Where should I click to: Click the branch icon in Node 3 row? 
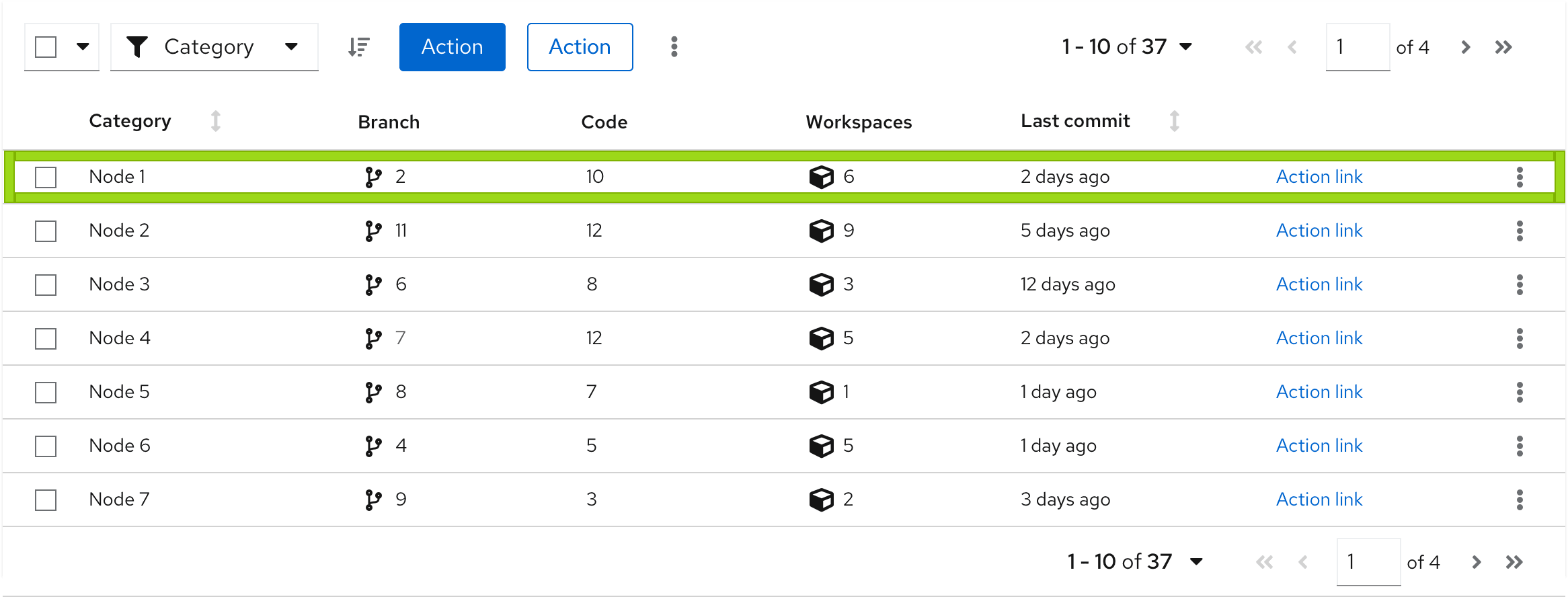373,284
